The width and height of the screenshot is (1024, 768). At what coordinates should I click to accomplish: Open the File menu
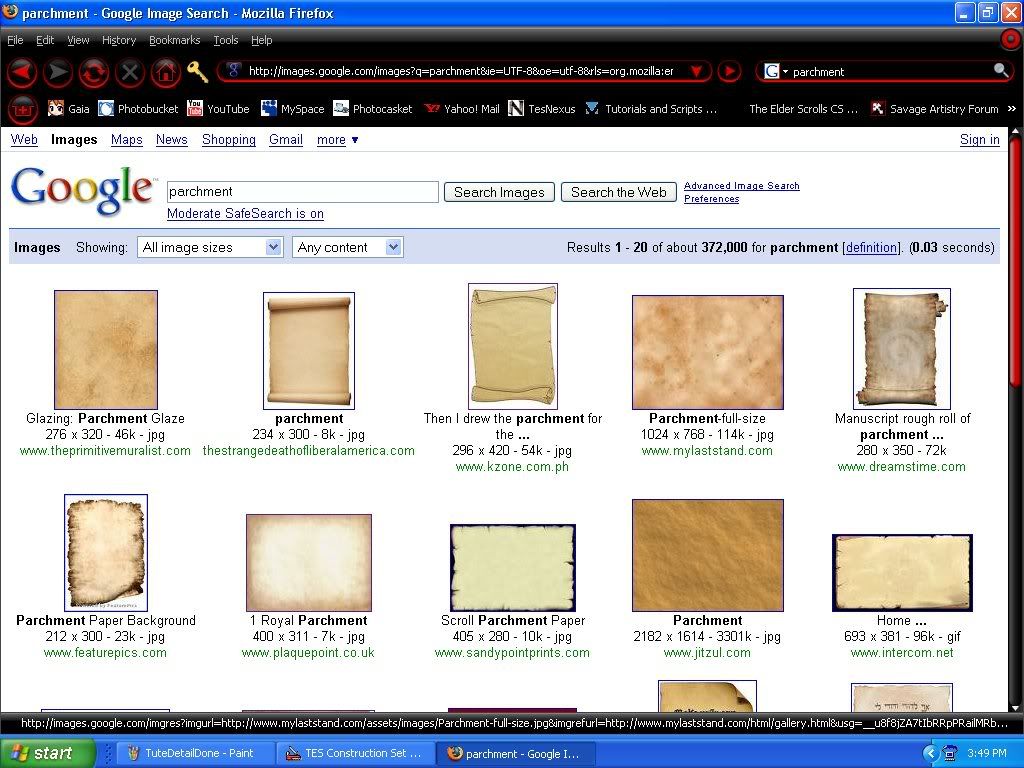[x=15, y=40]
